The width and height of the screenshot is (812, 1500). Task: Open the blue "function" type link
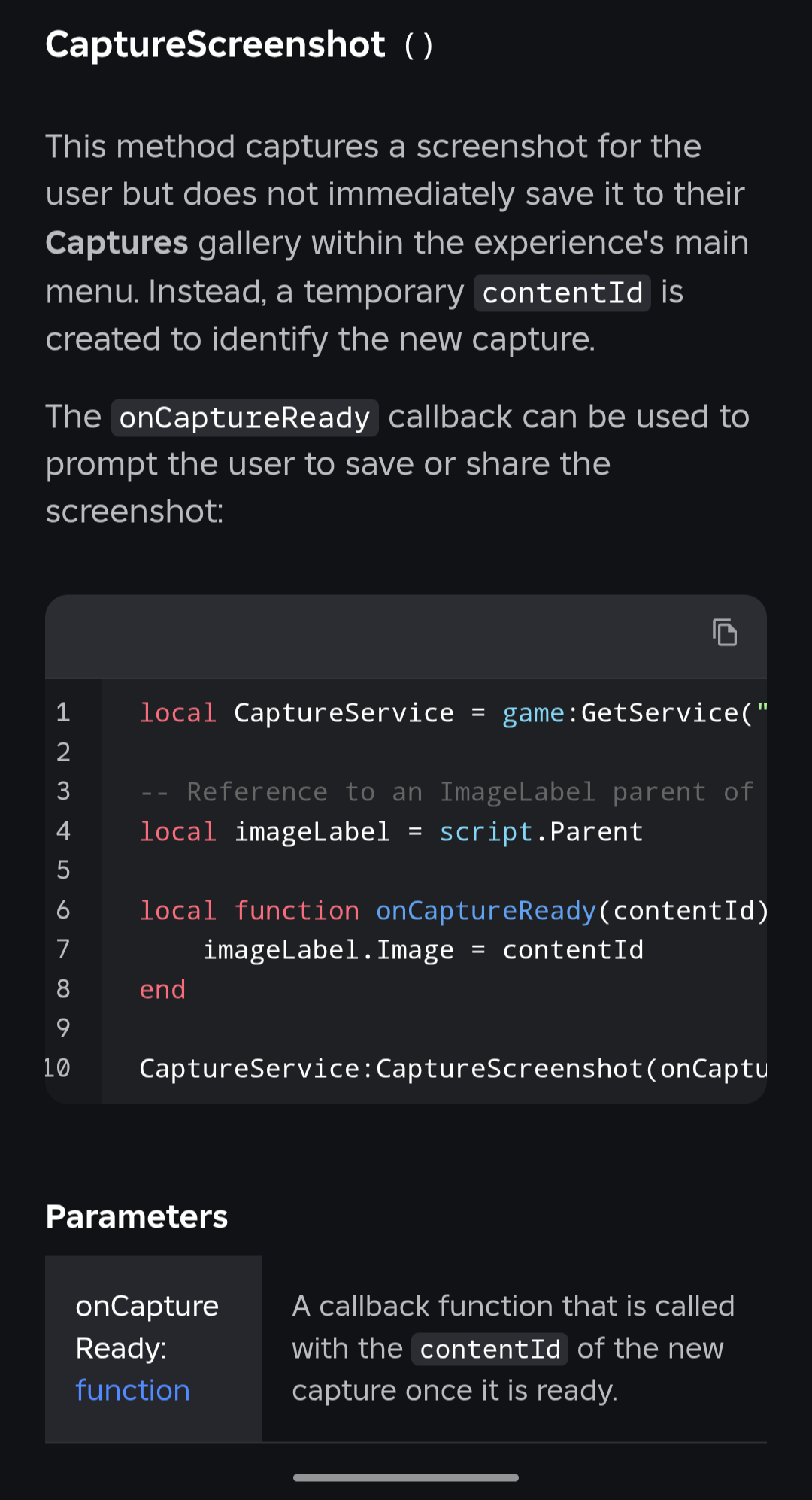(132, 1390)
